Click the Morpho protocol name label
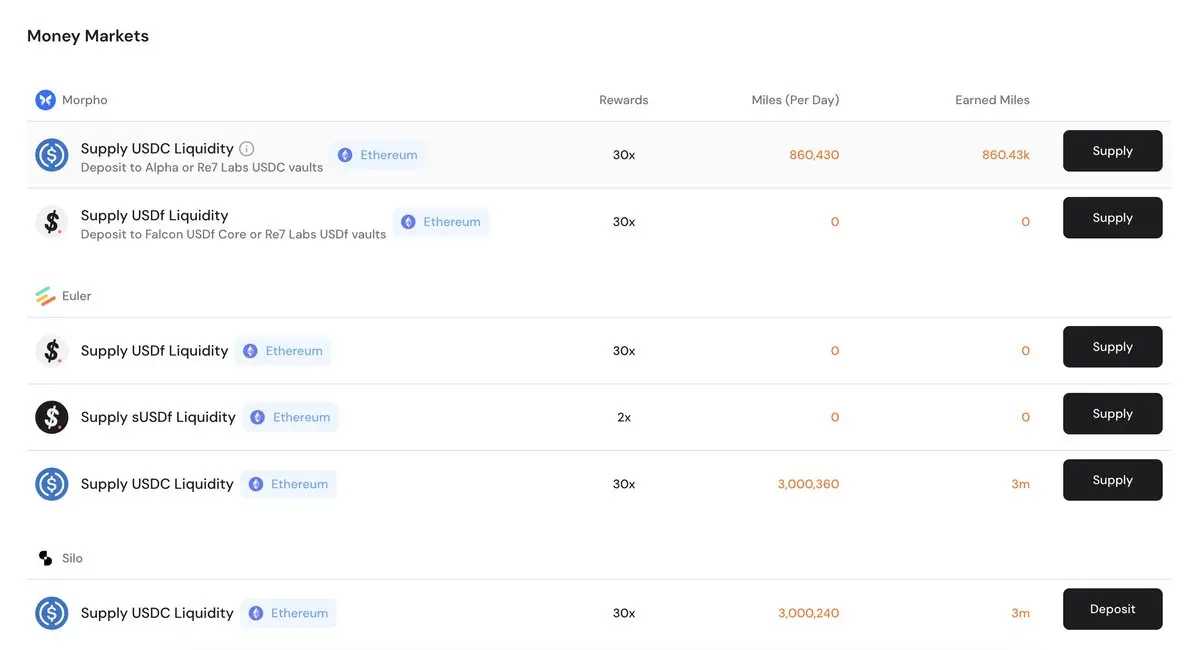This screenshot has width=1200, height=650. (85, 100)
